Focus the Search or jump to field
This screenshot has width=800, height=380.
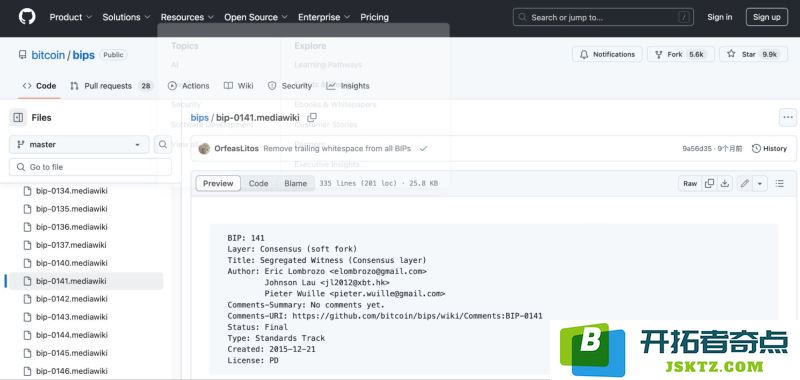(603, 17)
